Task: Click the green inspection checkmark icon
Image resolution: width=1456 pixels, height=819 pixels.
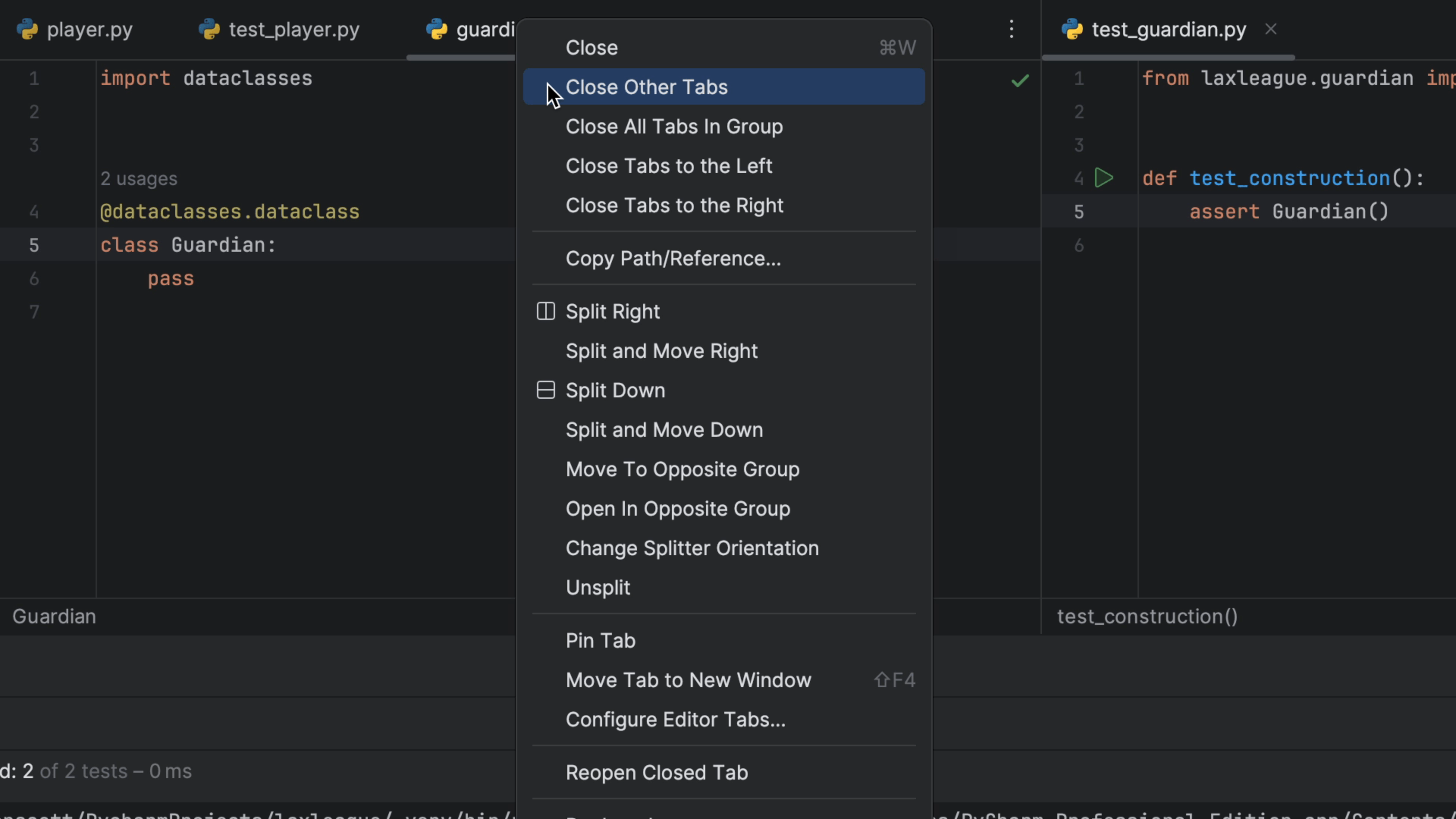Action: click(1020, 81)
